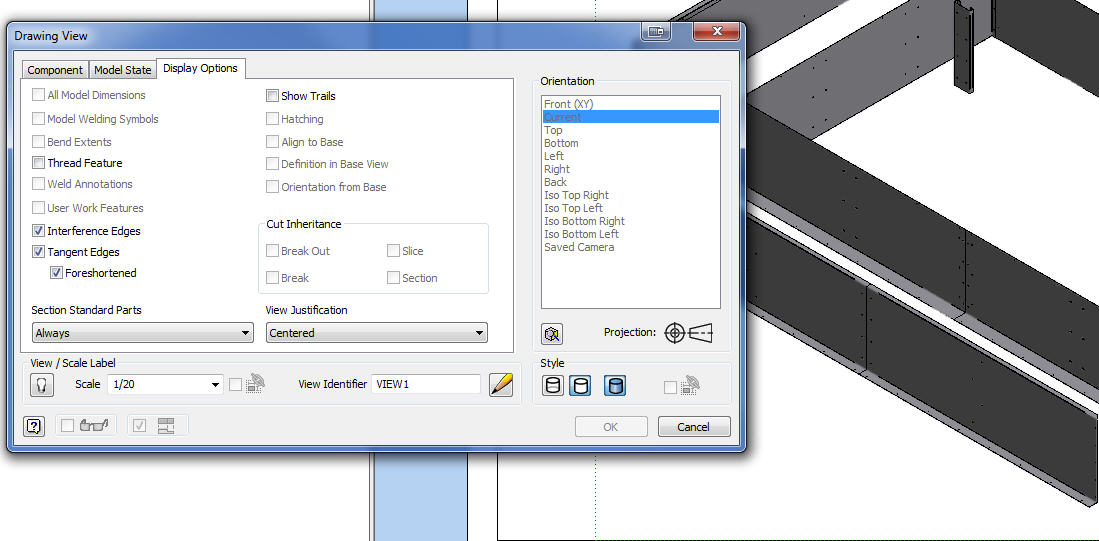Toggle the Bend Extents checkbox
1099x541 pixels.
[x=38, y=142]
